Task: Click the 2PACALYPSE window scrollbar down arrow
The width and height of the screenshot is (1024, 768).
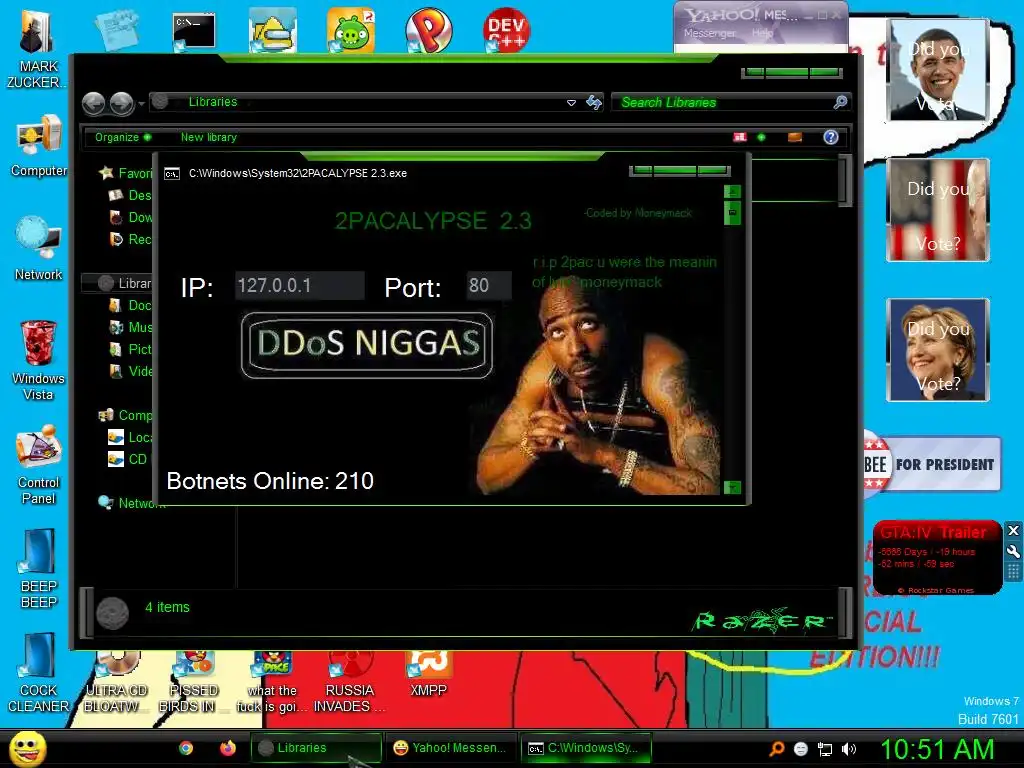Action: tap(733, 487)
